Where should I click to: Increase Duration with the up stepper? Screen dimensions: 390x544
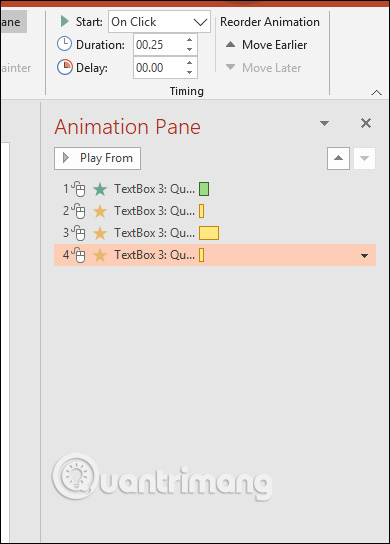pyautogui.click(x=189, y=40)
